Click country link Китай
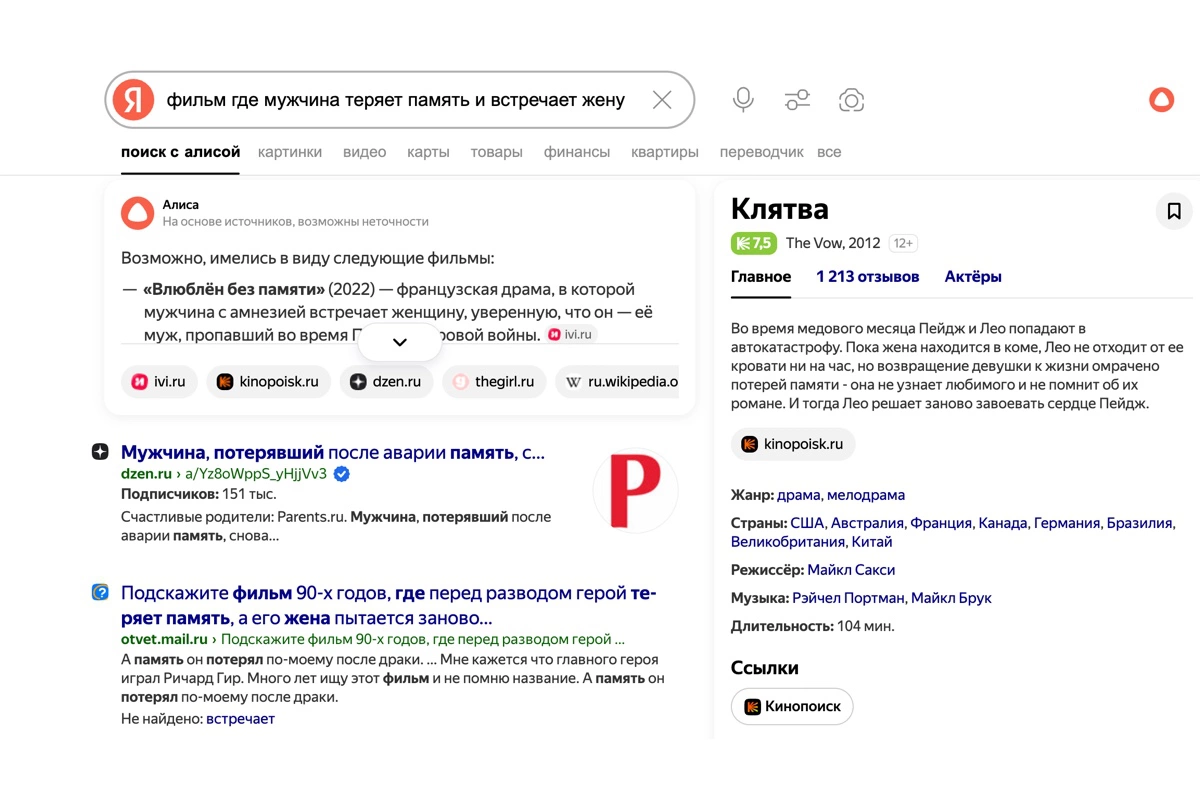 coord(872,542)
